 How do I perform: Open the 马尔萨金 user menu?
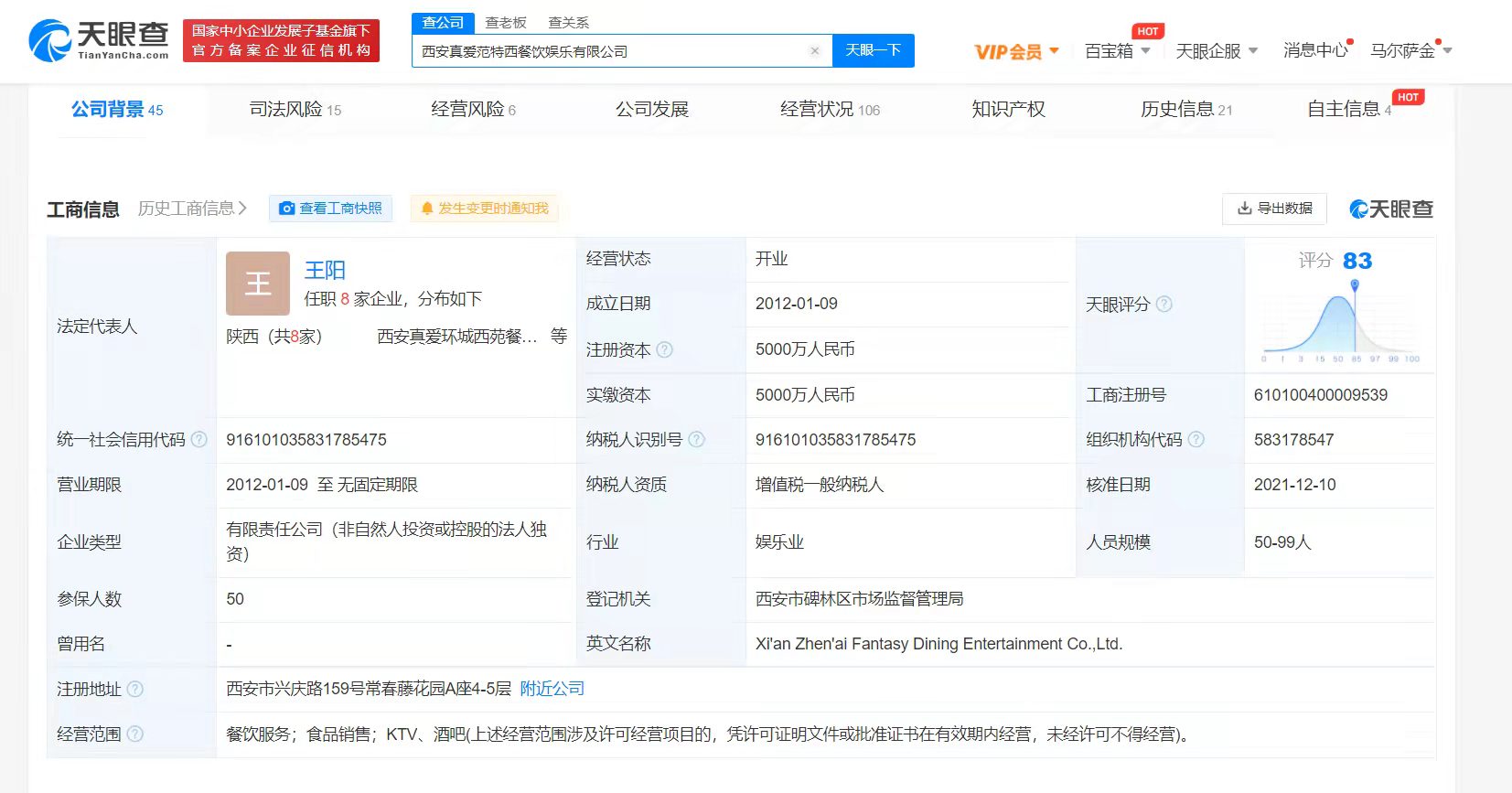(x=1410, y=51)
